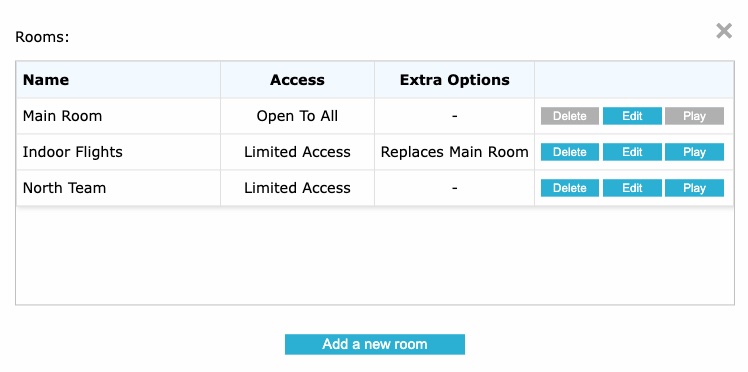Viewport: 748px width, 372px height.
Task: Click greyed Delete button for Main Room
Action: (570, 116)
